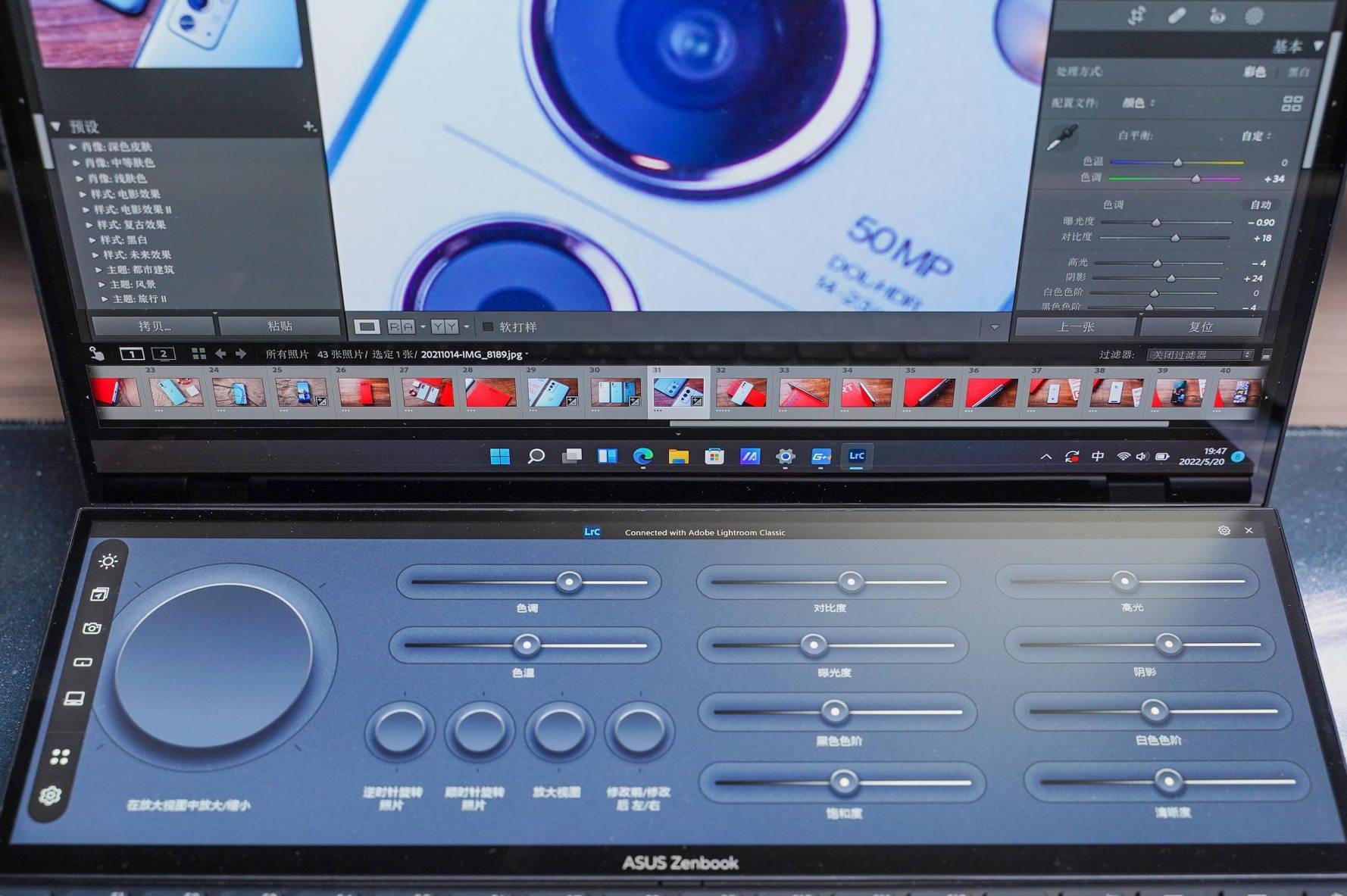Select photo thumbnail 31 in the filmstrip
This screenshot has height=896, width=1347.
click(680, 392)
